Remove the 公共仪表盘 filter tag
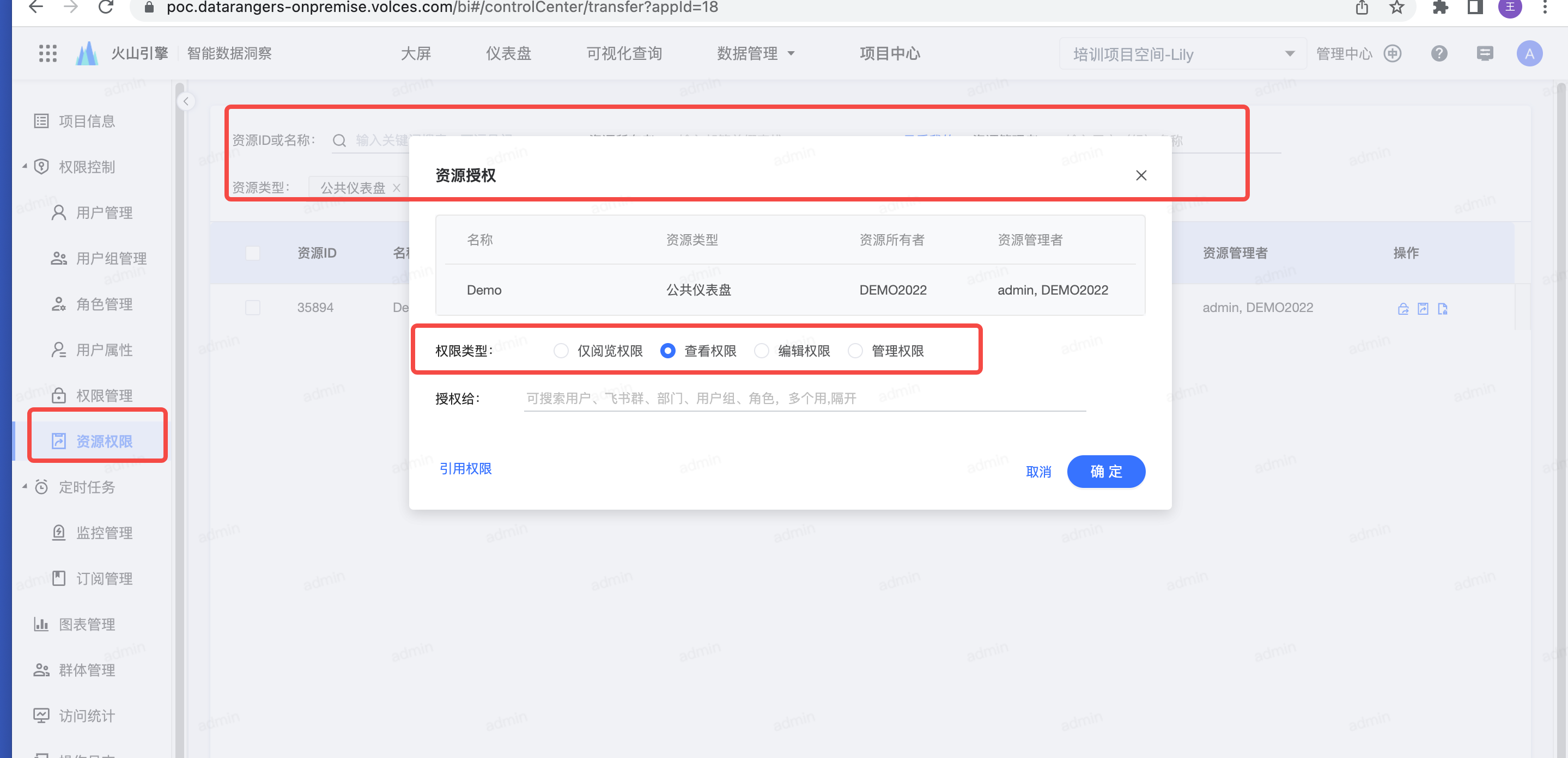 (396, 187)
